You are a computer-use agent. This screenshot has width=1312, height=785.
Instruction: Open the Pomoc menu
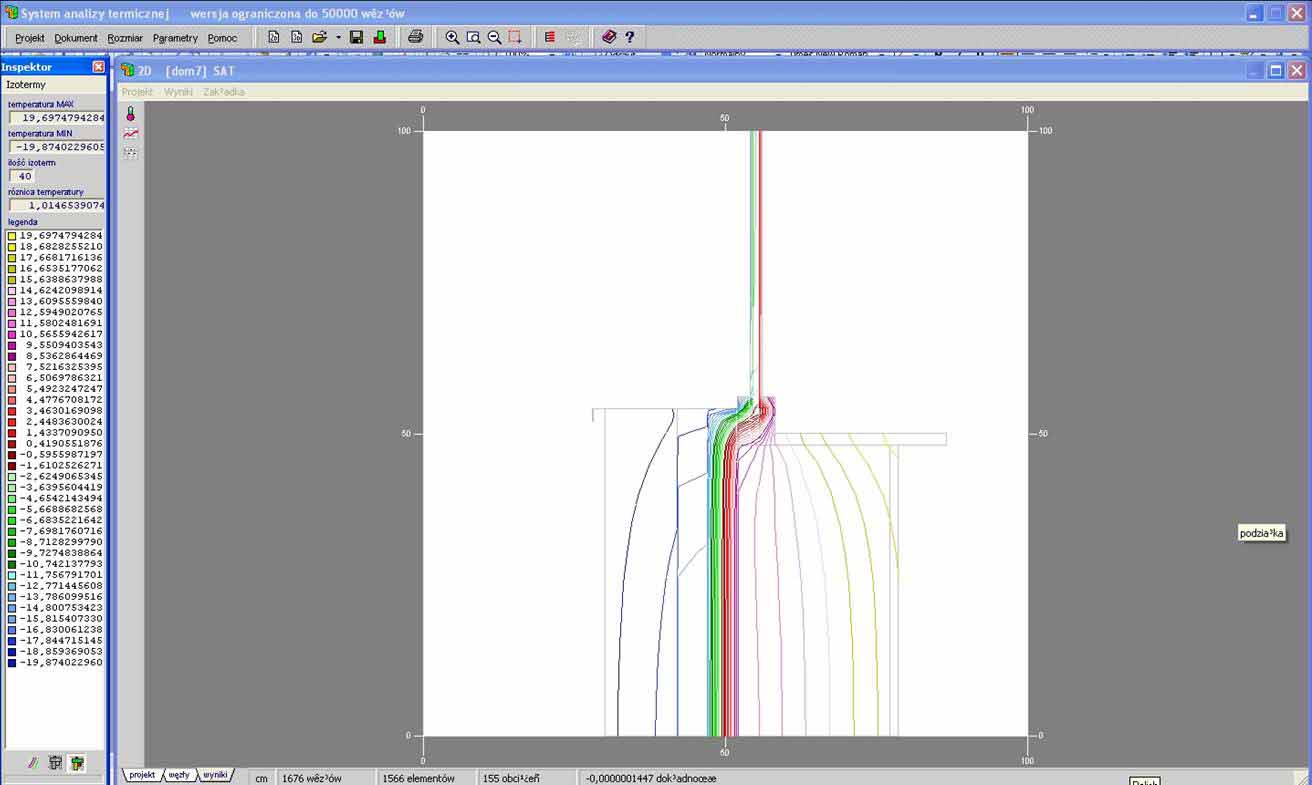coord(222,38)
